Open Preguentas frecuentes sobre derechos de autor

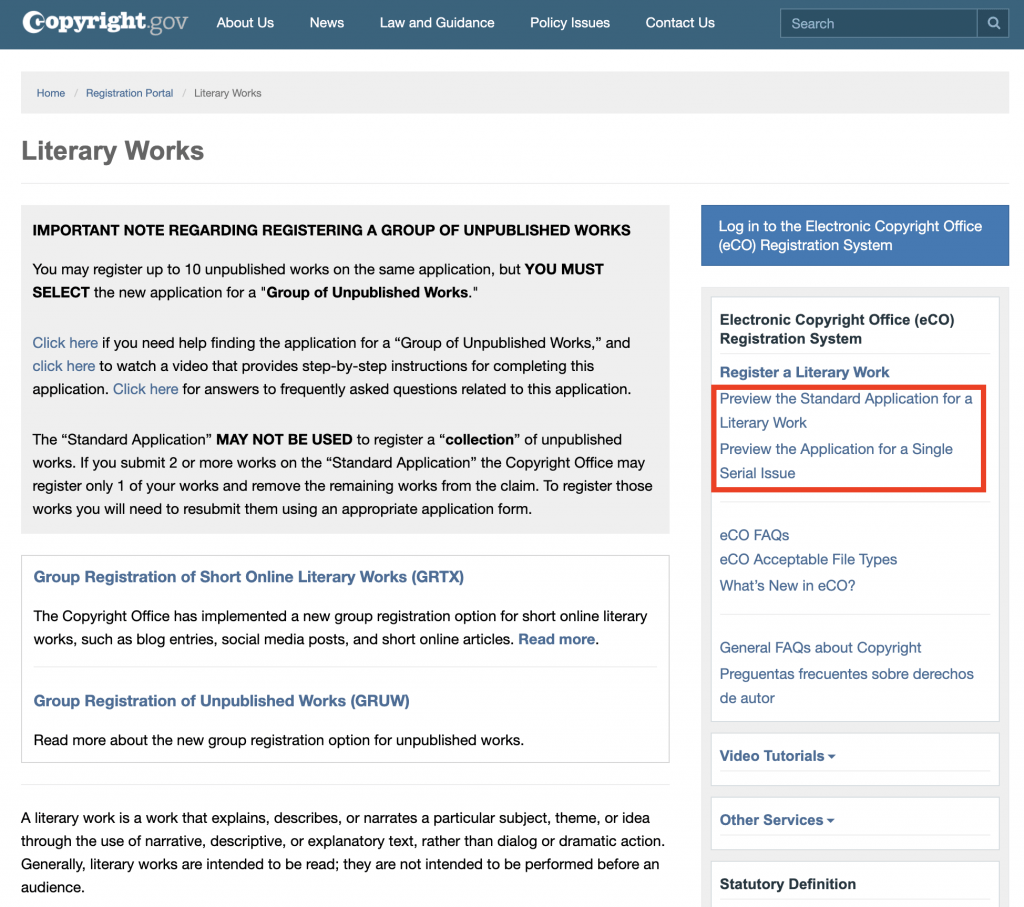tap(846, 686)
